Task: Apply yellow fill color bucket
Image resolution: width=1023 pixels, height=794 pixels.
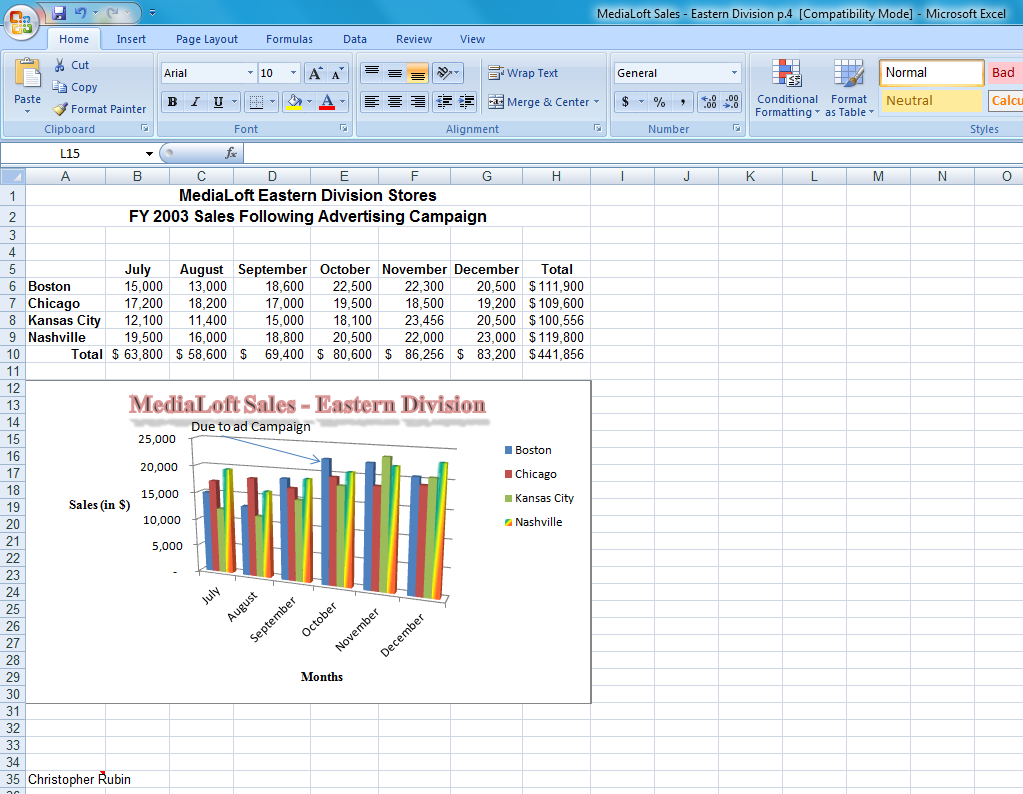Action: [x=294, y=102]
